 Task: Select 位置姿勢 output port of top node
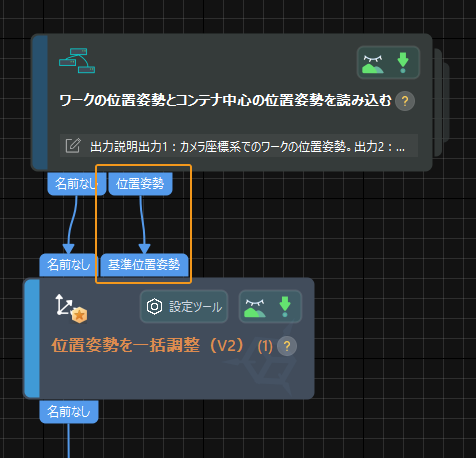click(x=140, y=184)
